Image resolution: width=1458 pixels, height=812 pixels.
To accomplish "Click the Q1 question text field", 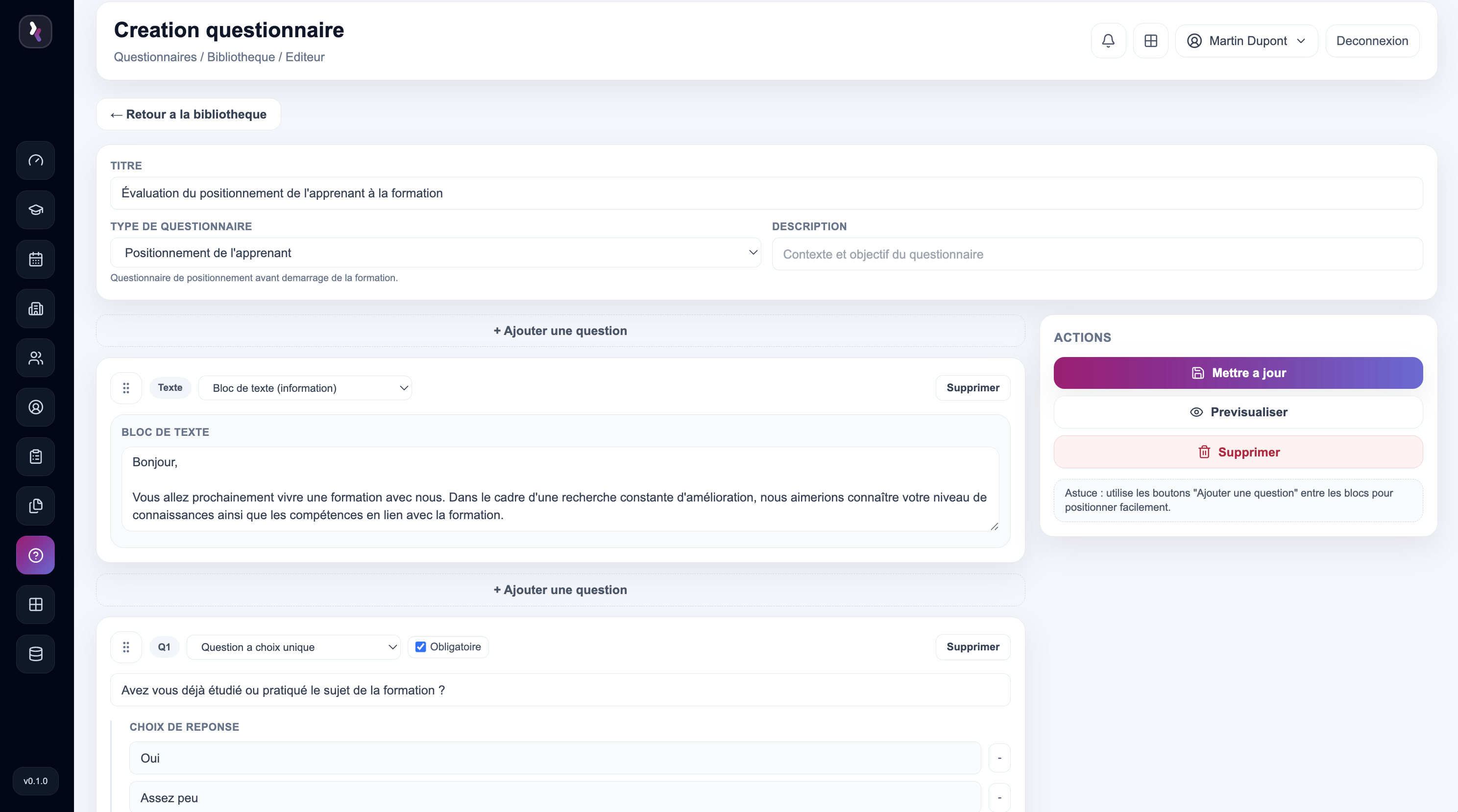I will [560, 690].
